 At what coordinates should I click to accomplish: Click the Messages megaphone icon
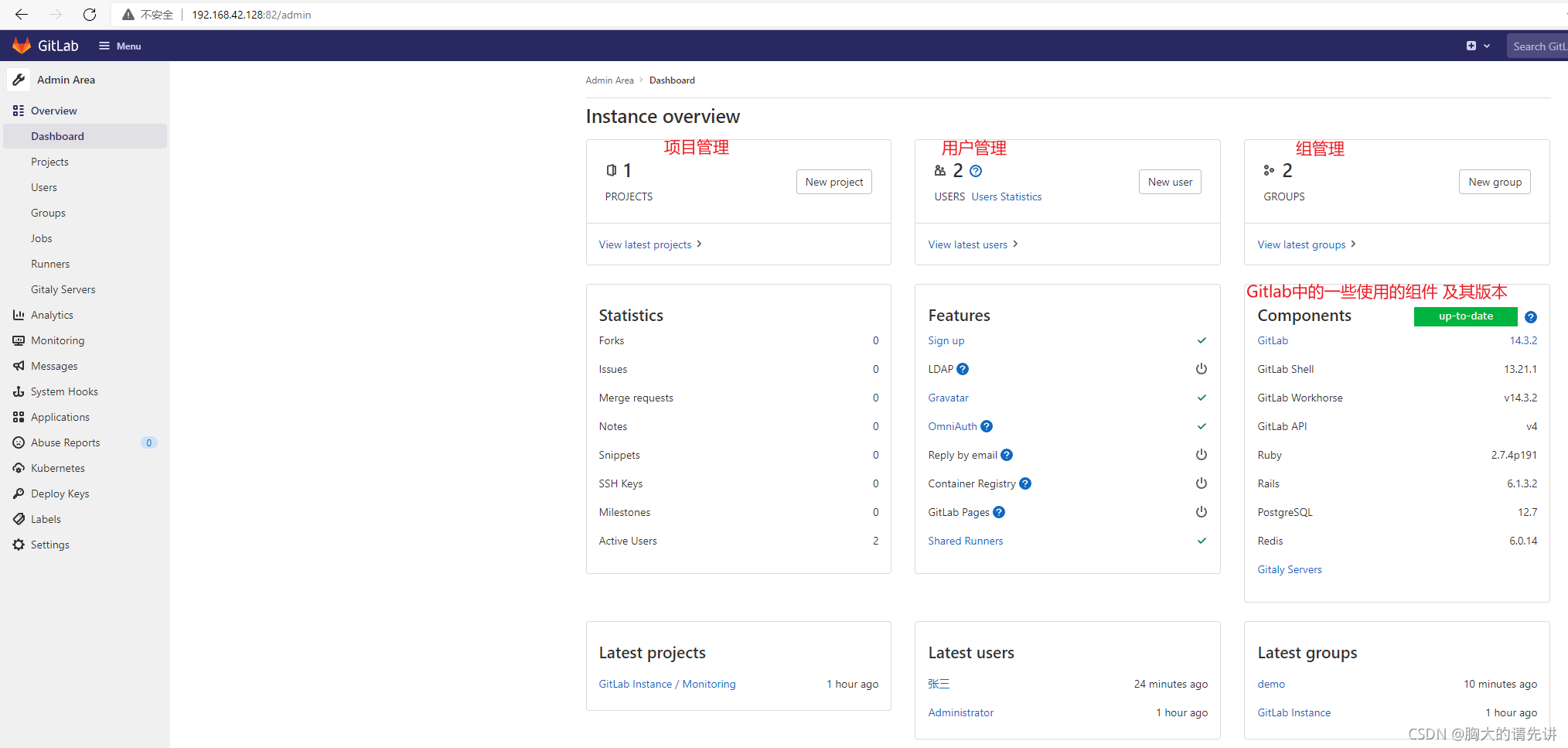19,366
